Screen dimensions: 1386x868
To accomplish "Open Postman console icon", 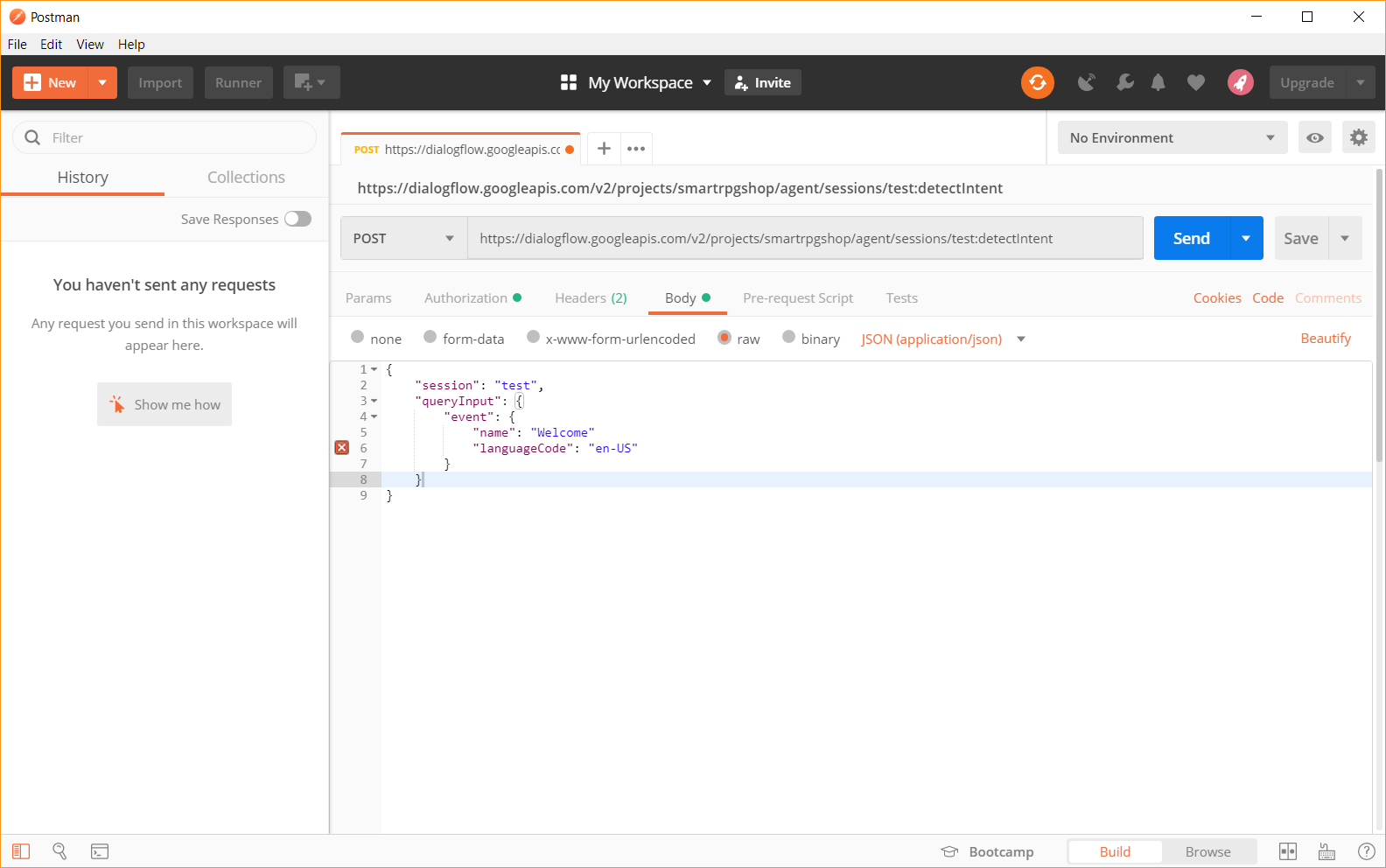I will tap(100, 851).
